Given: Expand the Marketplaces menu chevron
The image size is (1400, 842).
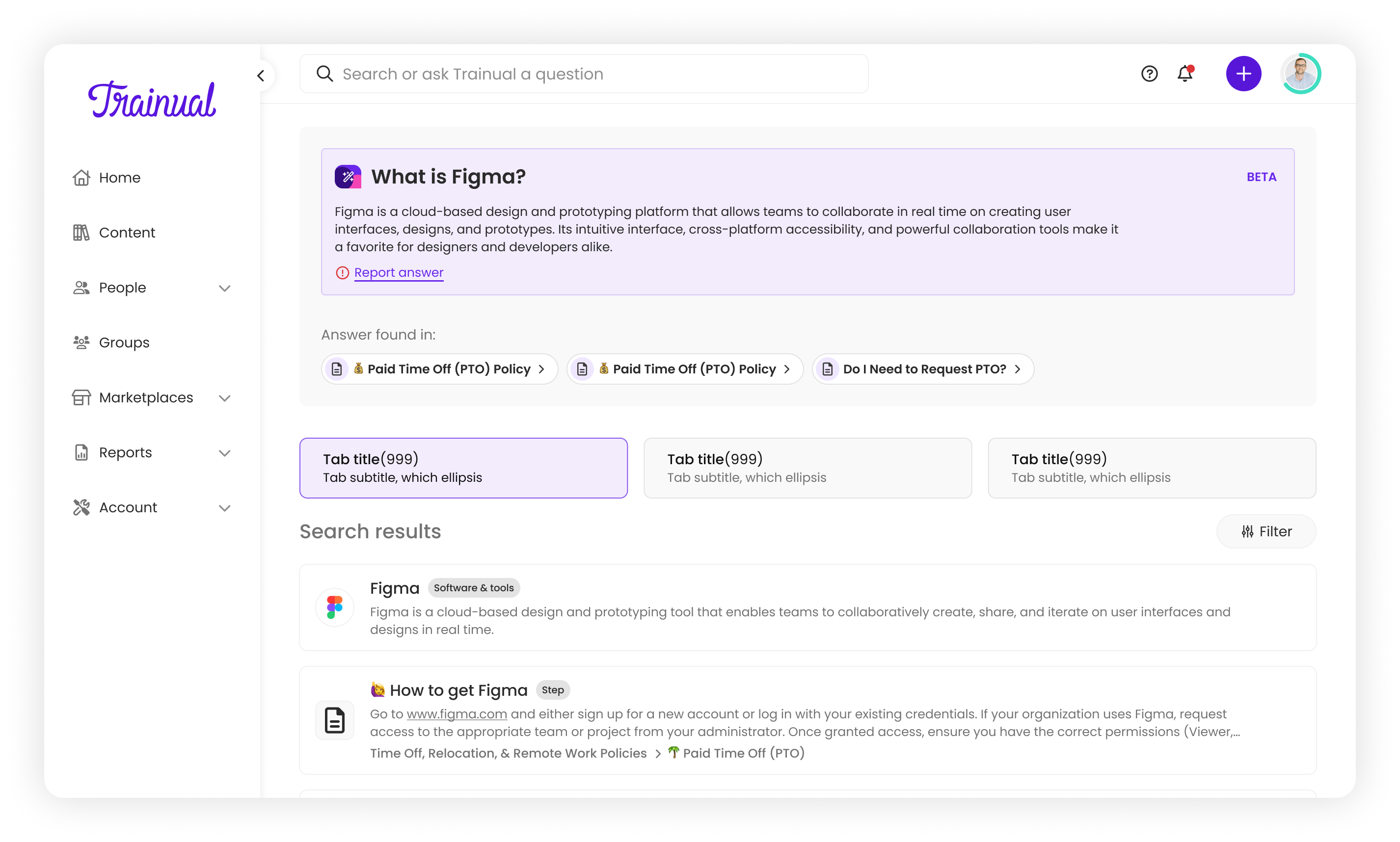Looking at the screenshot, I should click(x=225, y=398).
